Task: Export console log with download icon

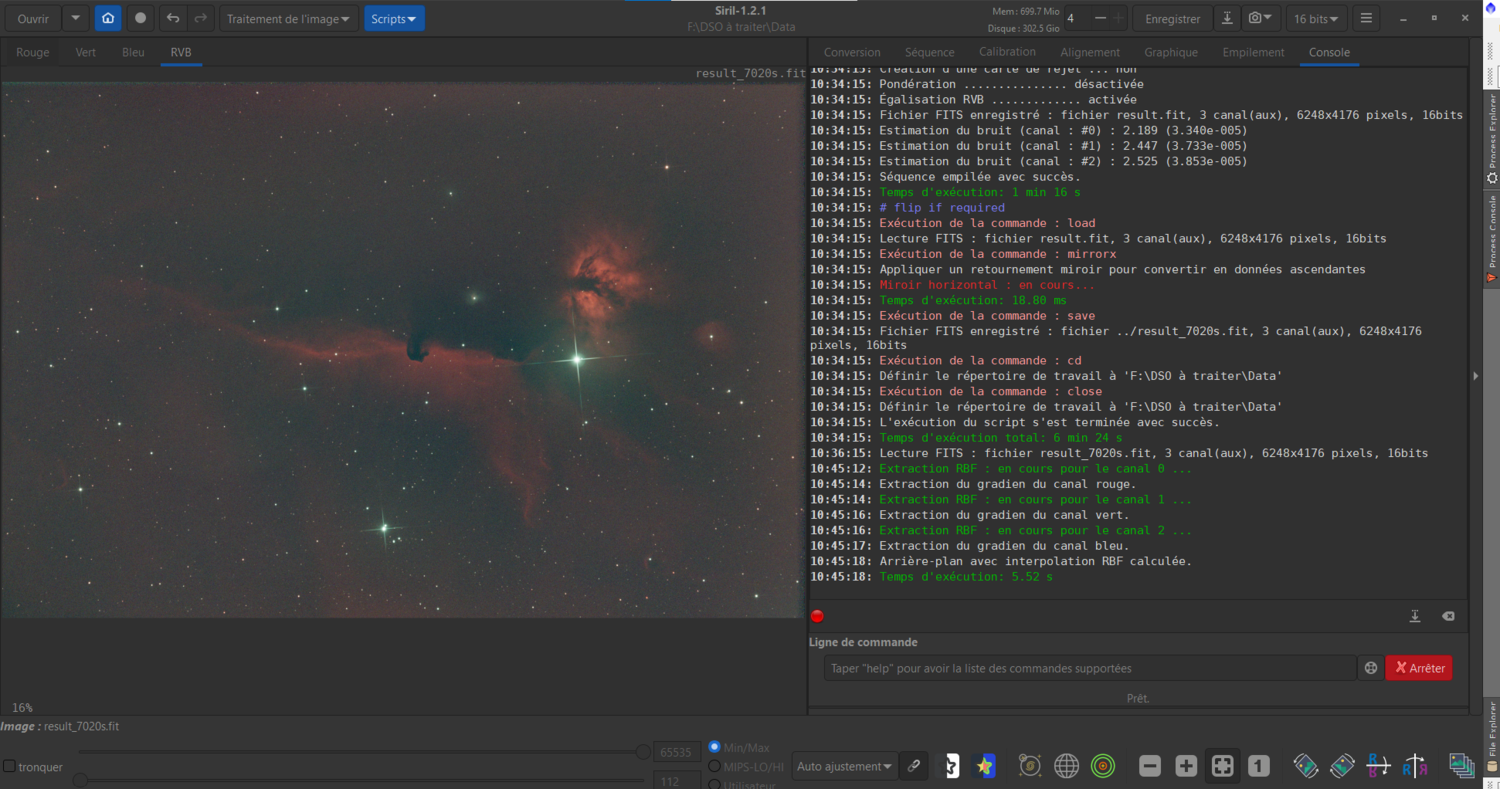Action: coord(1415,616)
